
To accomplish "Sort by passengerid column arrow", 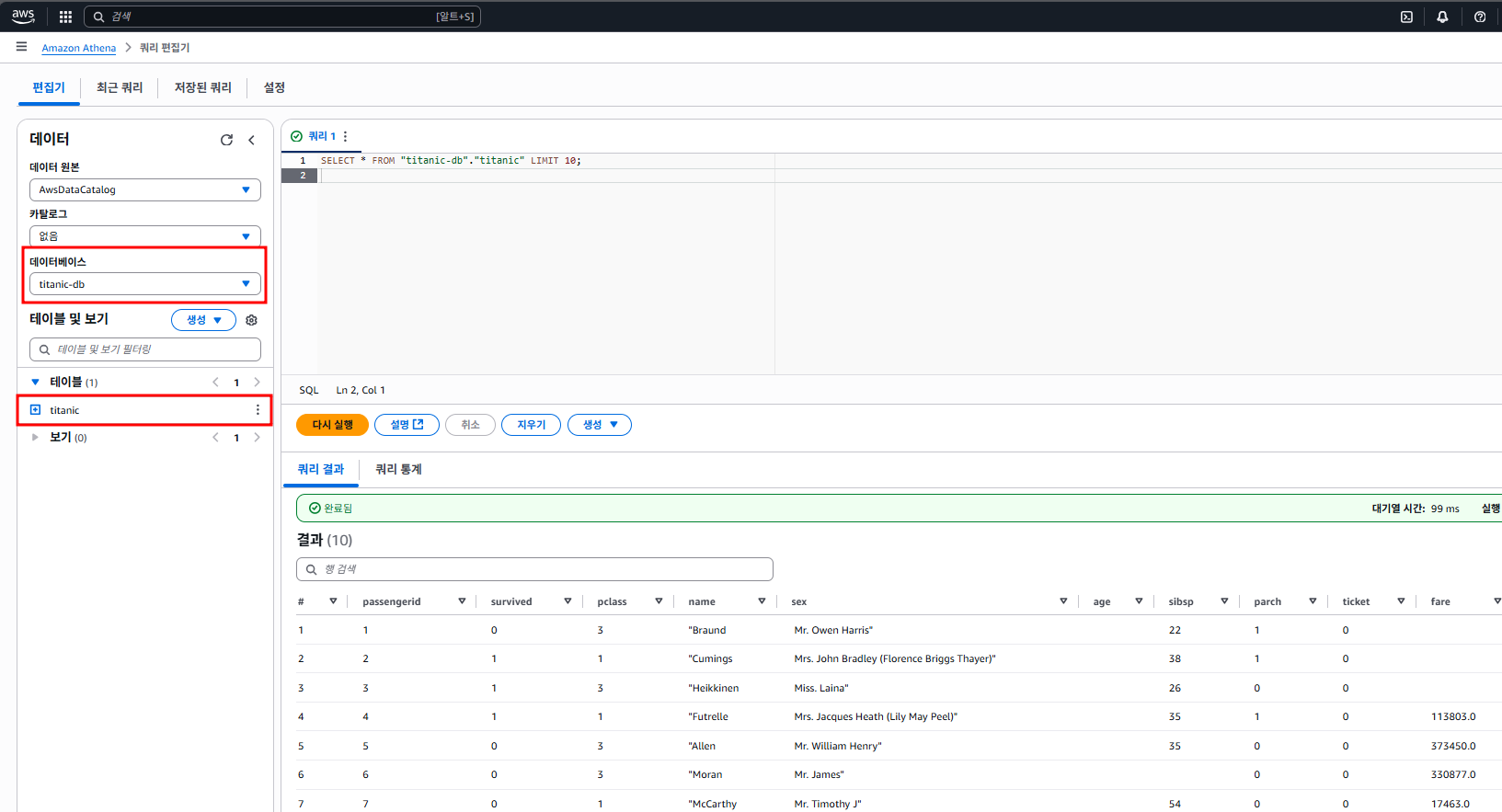I will pyautogui.click(x=462, y=601).
